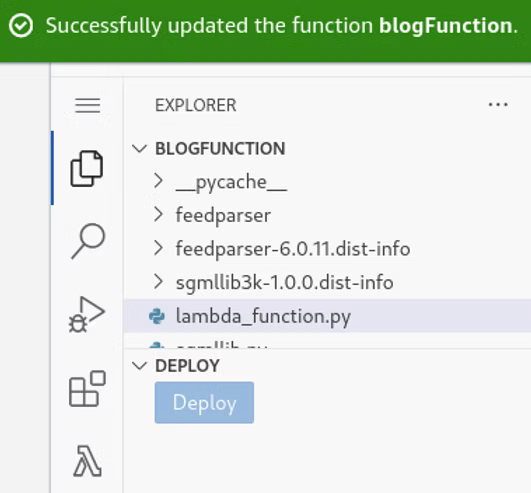The width and height of the screenshot is (531, 493).
Task: Open Explorer more actions ellipsis
Action: 498,105
